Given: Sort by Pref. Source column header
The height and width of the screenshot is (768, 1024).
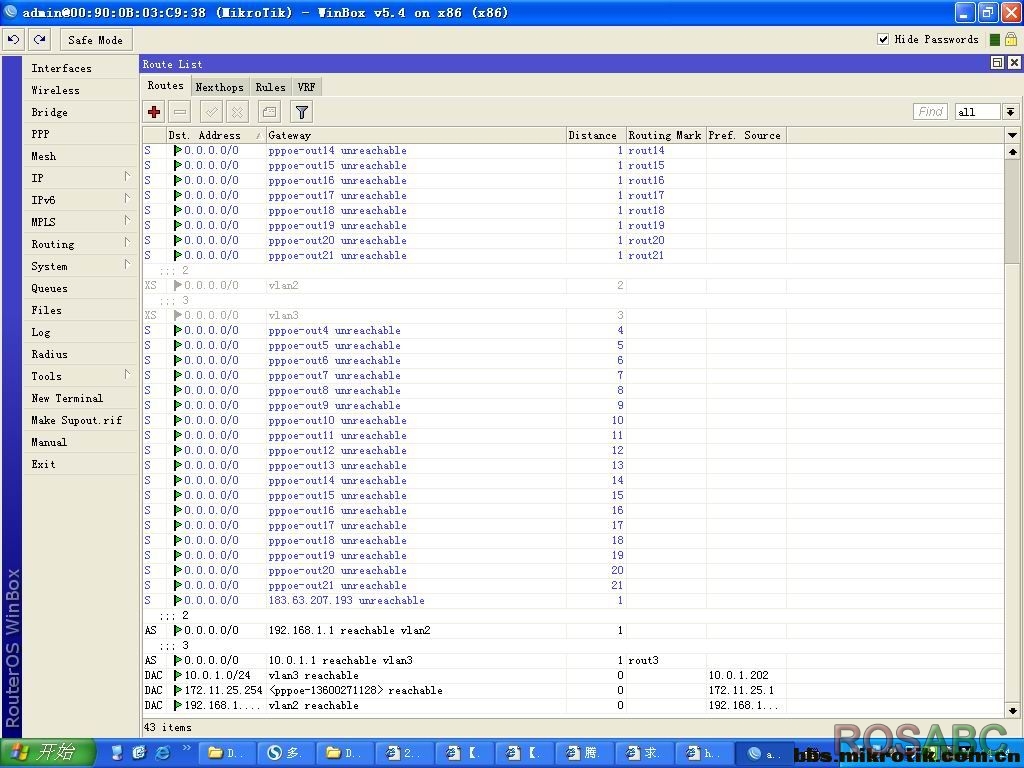Looking at the screenshot, I should click(x=746, y=135).
